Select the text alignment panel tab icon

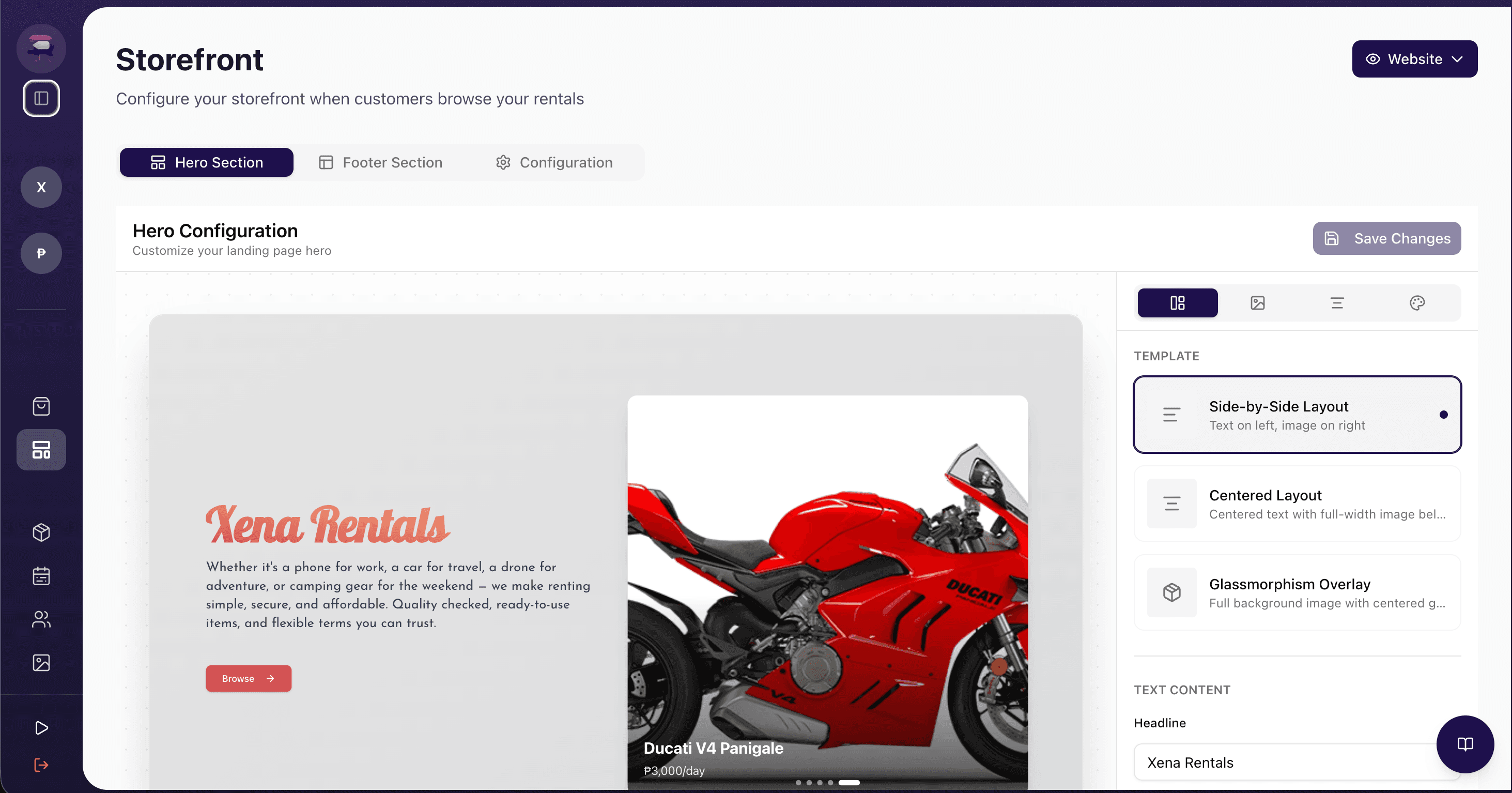1337,303
